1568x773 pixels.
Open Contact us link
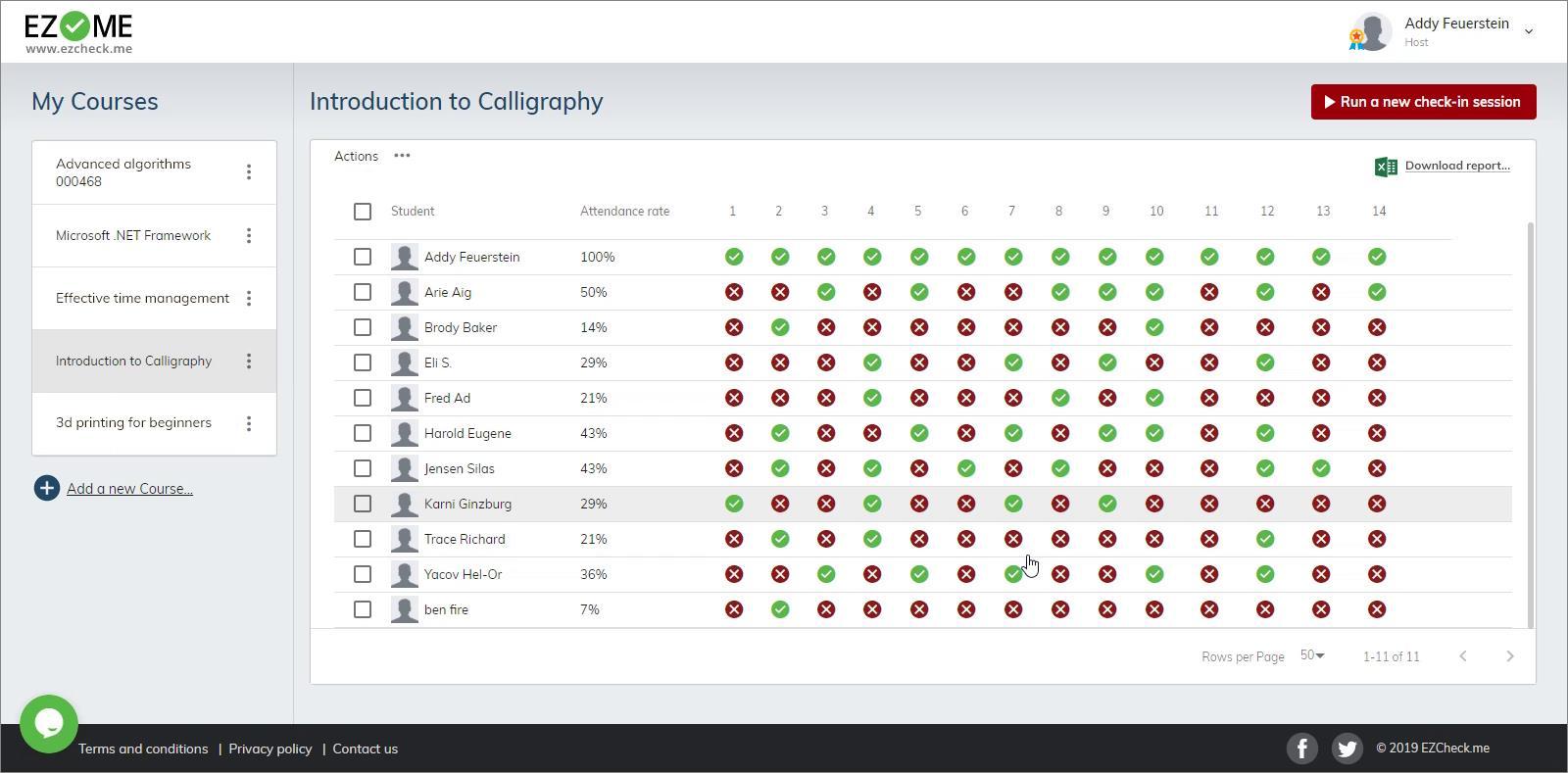[366, 749]
